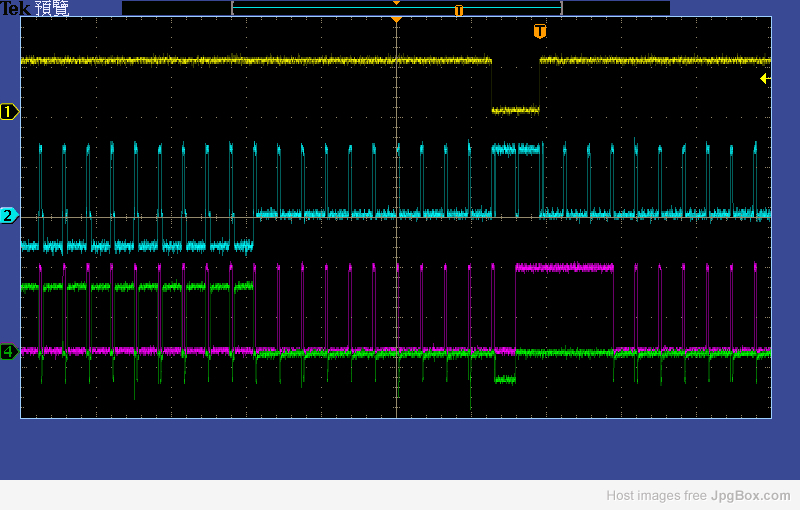The image size is (800, 510).
Task: Select the green channel 4 marker
Action: (x=9, y=351)
